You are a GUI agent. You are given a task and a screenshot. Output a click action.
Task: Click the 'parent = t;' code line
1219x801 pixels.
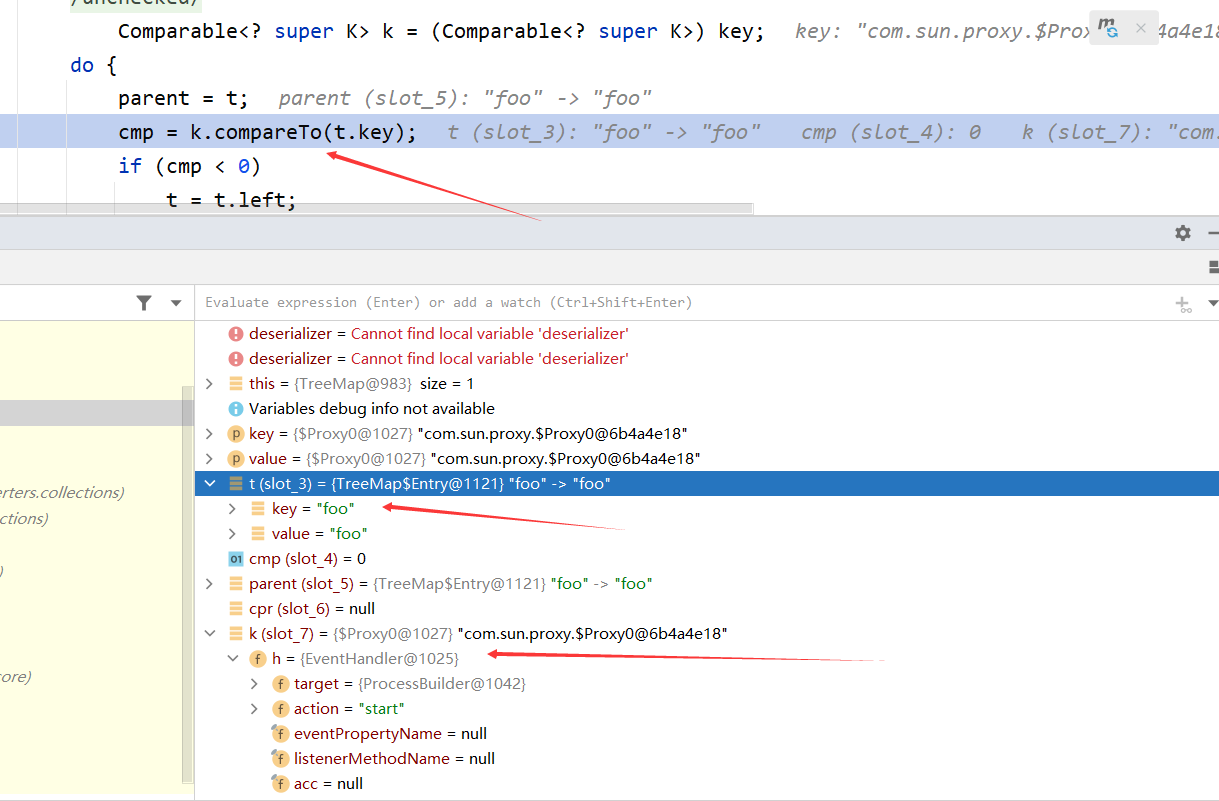tap(183, 98)
